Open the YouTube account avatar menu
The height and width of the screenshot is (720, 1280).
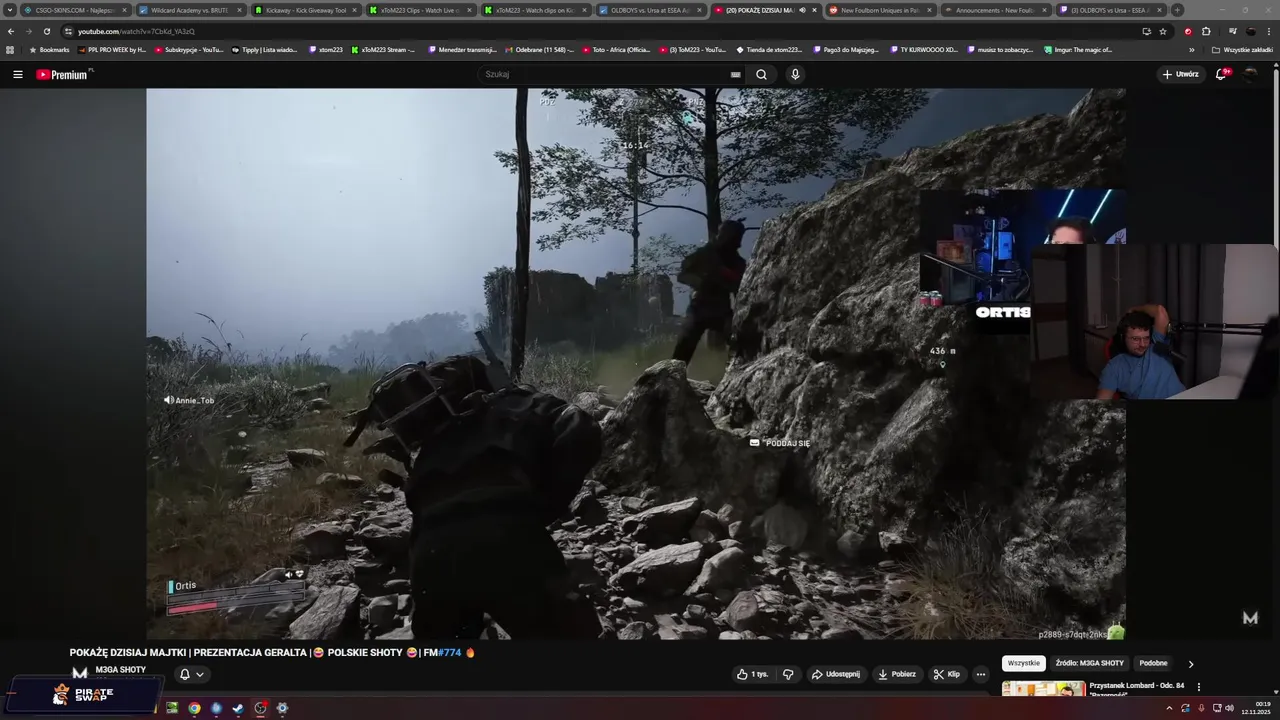1250,74
